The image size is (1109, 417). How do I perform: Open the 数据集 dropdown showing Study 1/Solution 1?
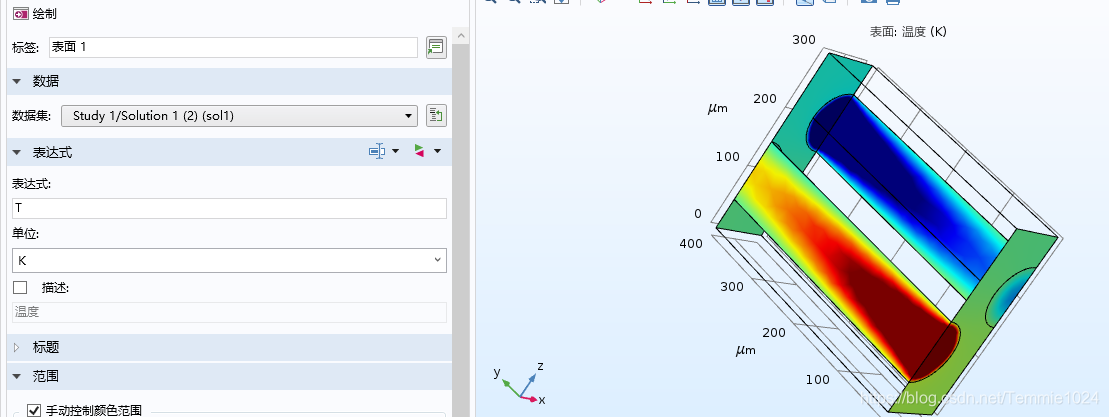point(239,116)
